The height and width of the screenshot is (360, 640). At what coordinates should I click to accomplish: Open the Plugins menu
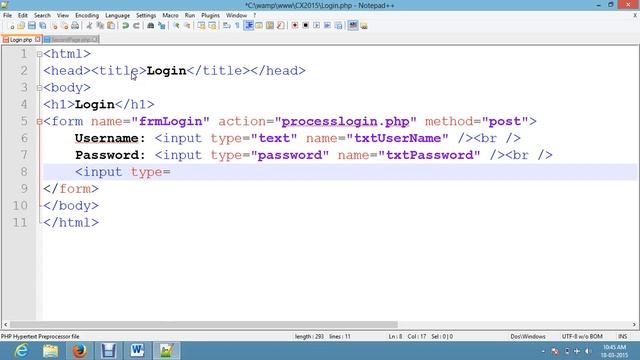(x=210, y=15)
